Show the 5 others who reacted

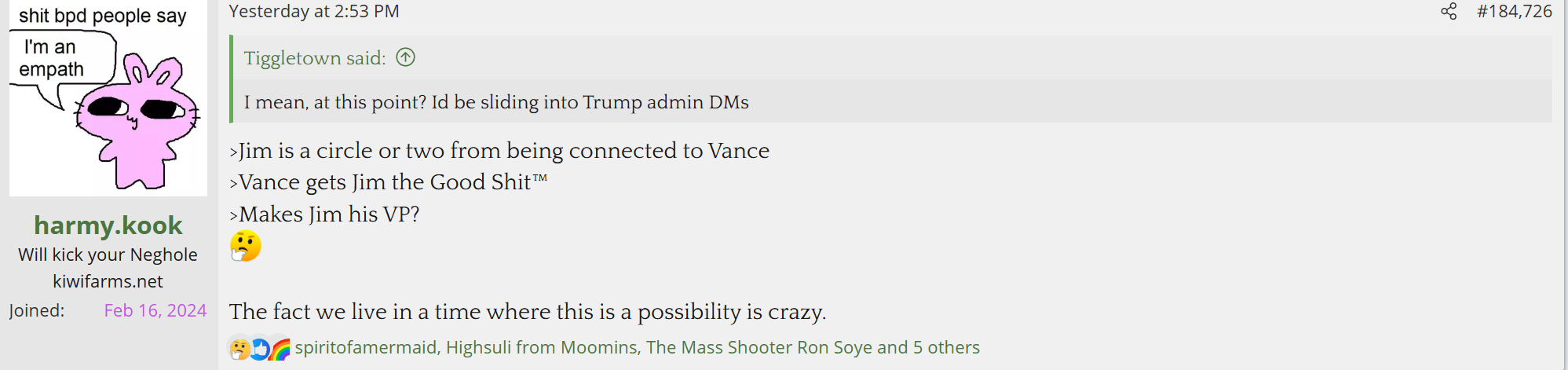(946, 347)
